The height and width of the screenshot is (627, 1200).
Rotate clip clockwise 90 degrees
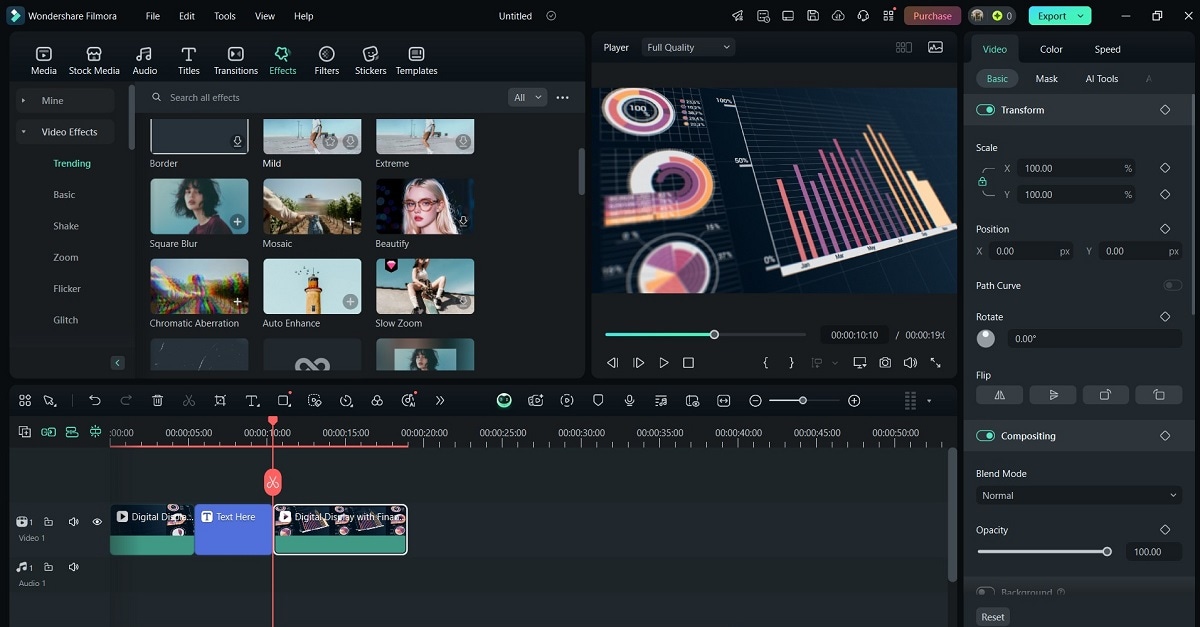coord(1105,395)
